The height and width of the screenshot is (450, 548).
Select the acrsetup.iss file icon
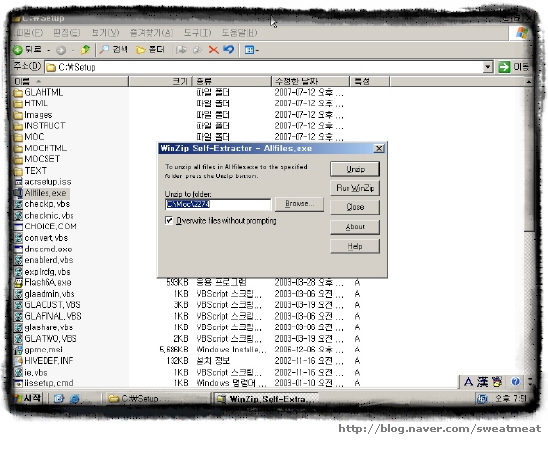pyautogui.click(x=18, y=182)
